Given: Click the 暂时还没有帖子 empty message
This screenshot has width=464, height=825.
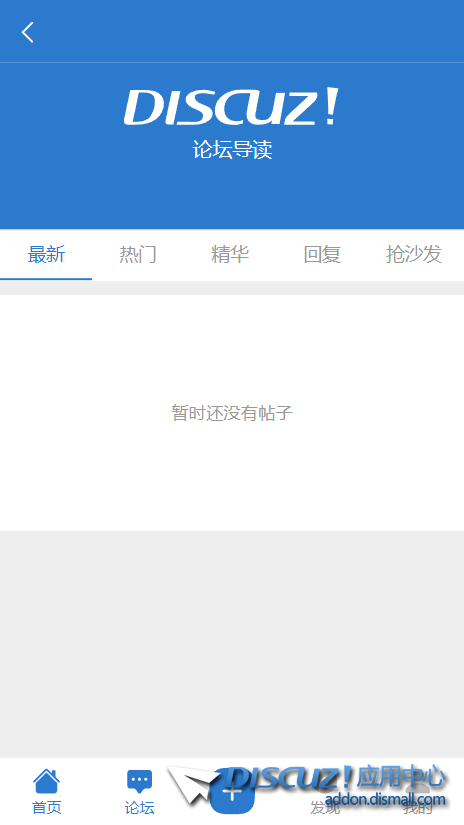Looking at the screenshot, I should pyautogui.click(x=232, y=412).
